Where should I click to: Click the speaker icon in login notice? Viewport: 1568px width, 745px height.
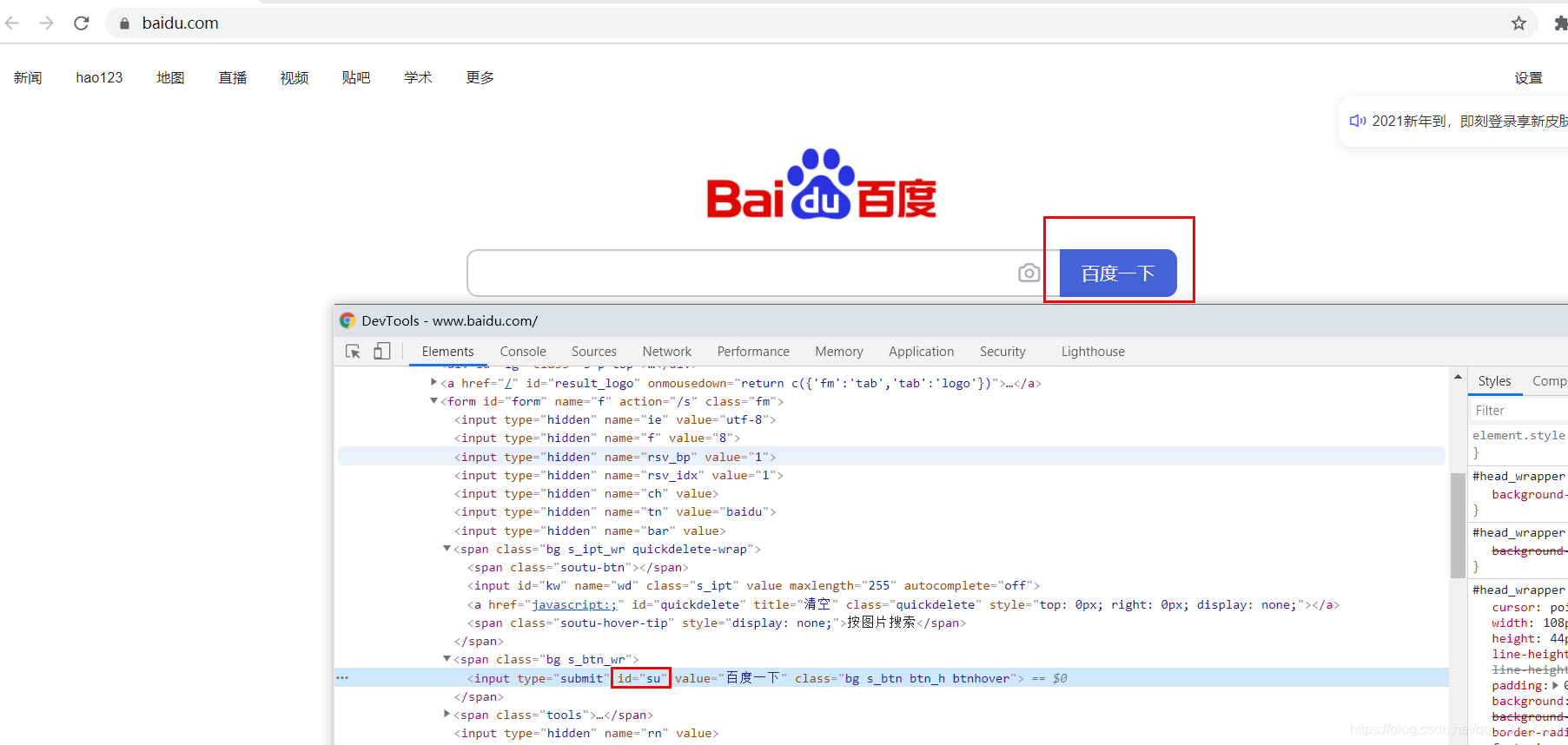[1357, 121]
